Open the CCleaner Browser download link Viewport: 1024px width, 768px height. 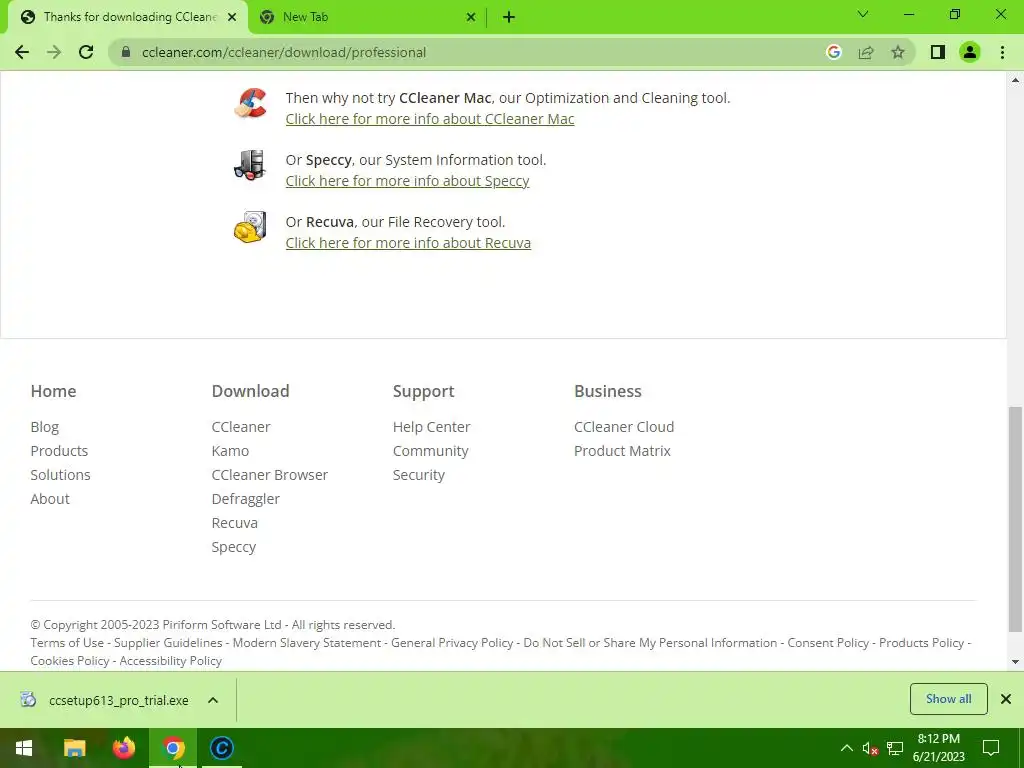coord(270,475)
